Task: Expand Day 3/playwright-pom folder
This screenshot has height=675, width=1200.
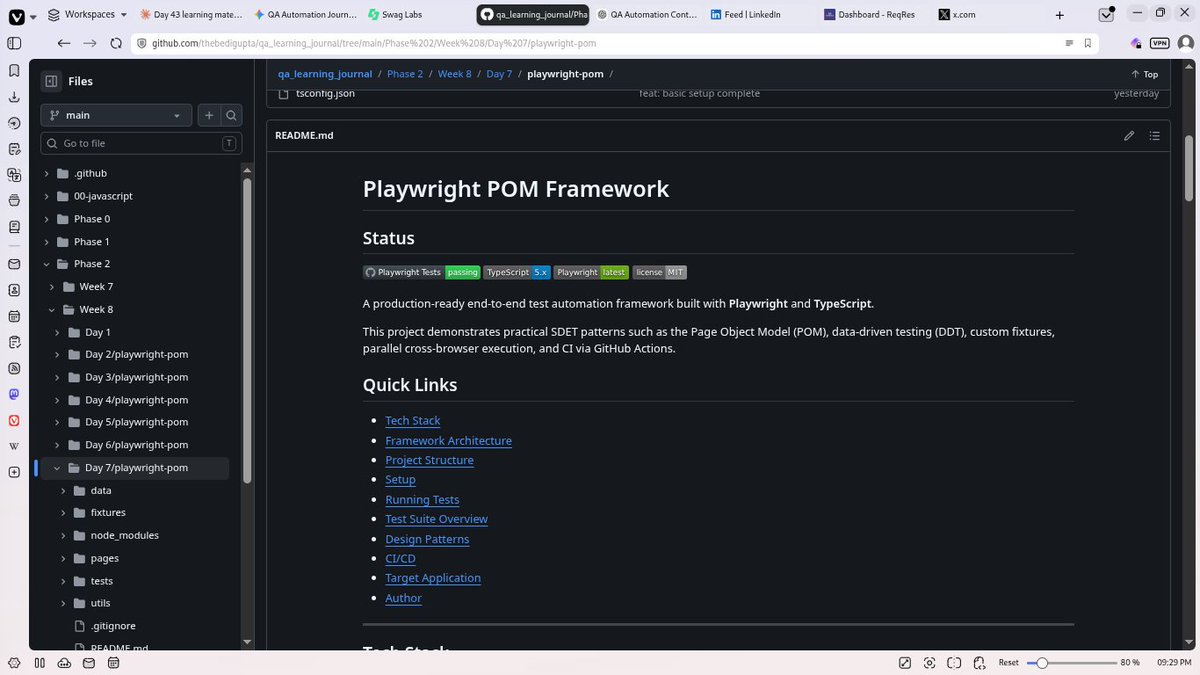Action: [x=58, y=378]
